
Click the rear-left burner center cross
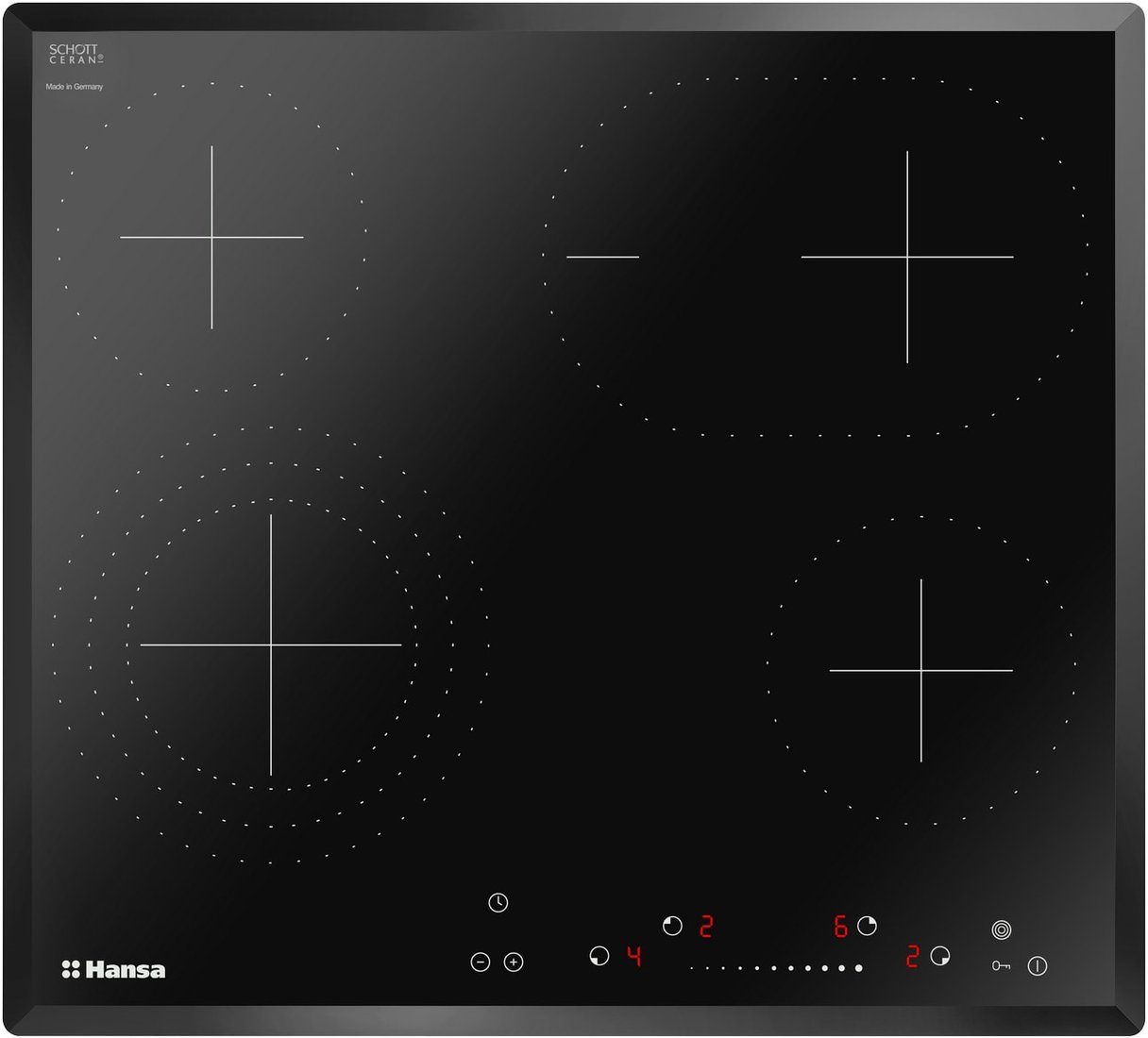(211, 237)
